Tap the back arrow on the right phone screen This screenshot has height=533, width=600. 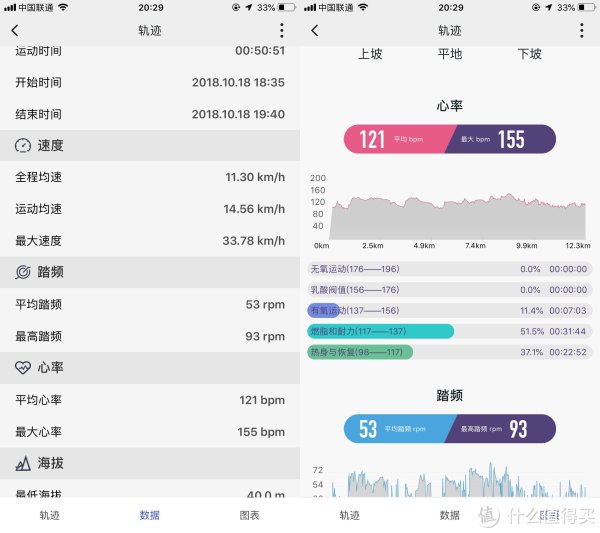(x=315, y=31)
